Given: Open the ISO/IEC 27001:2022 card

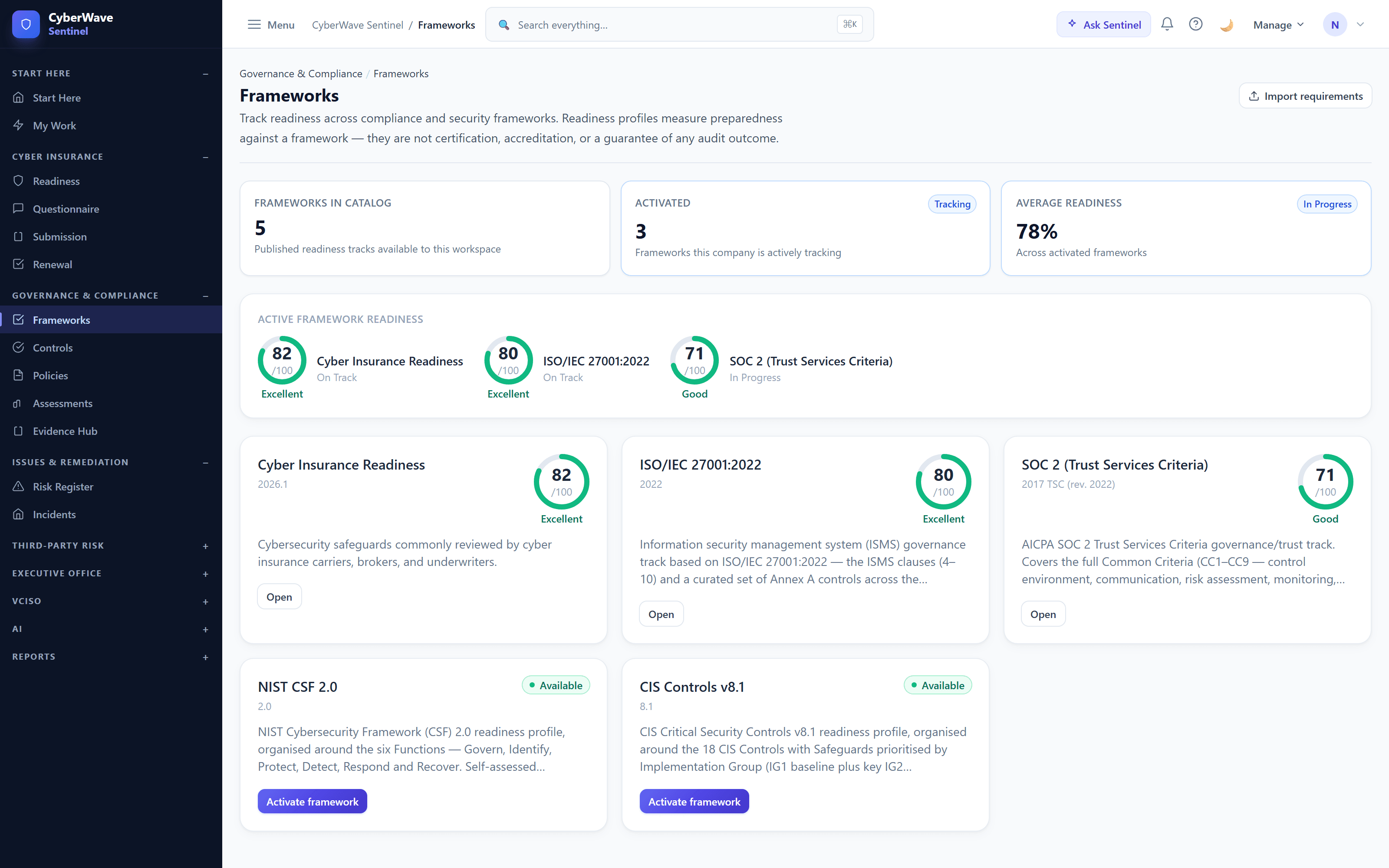Looking at the screenshot, I should tap(661, 614).
